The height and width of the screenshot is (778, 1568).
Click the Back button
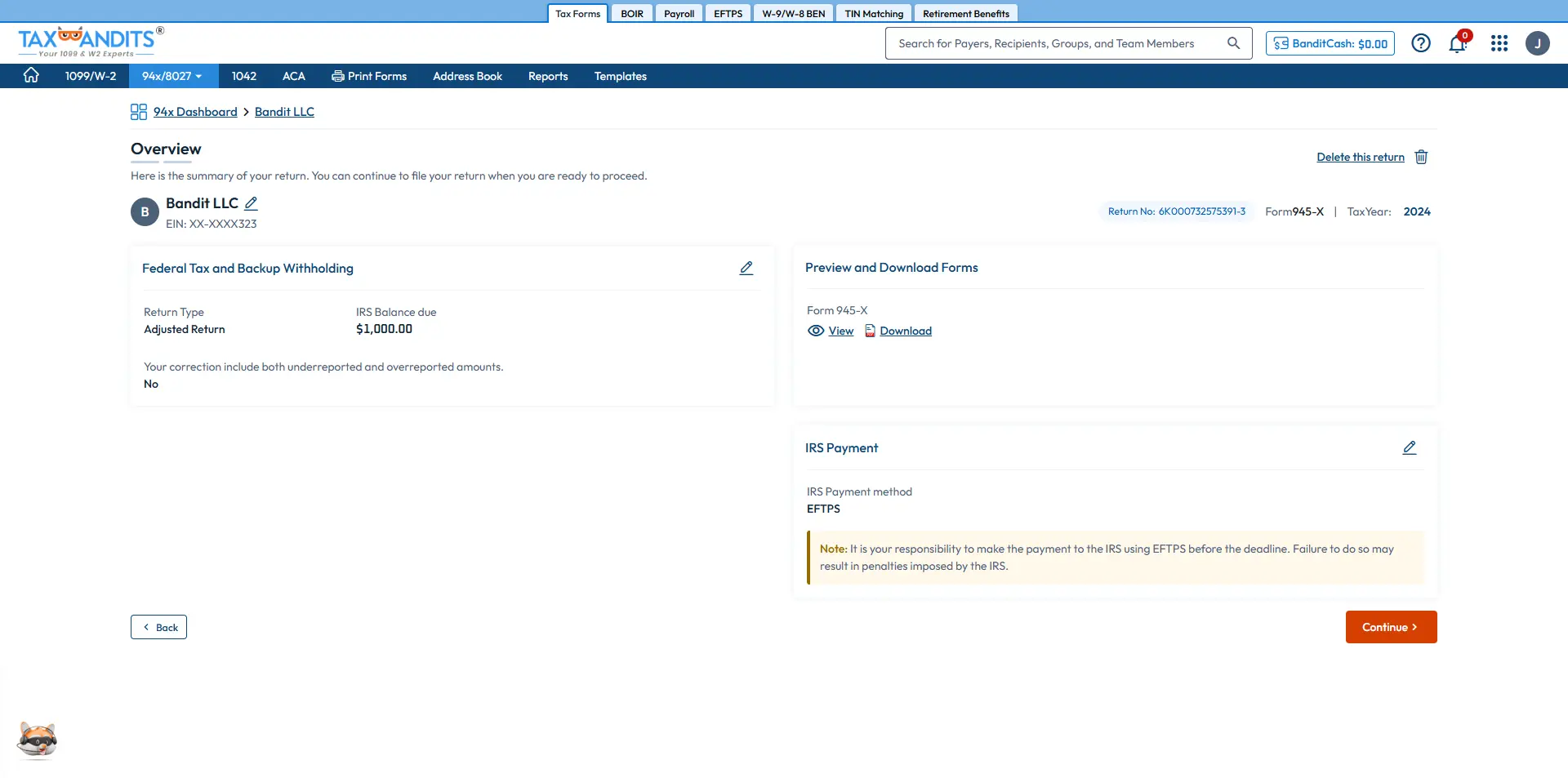pos(158,627)
